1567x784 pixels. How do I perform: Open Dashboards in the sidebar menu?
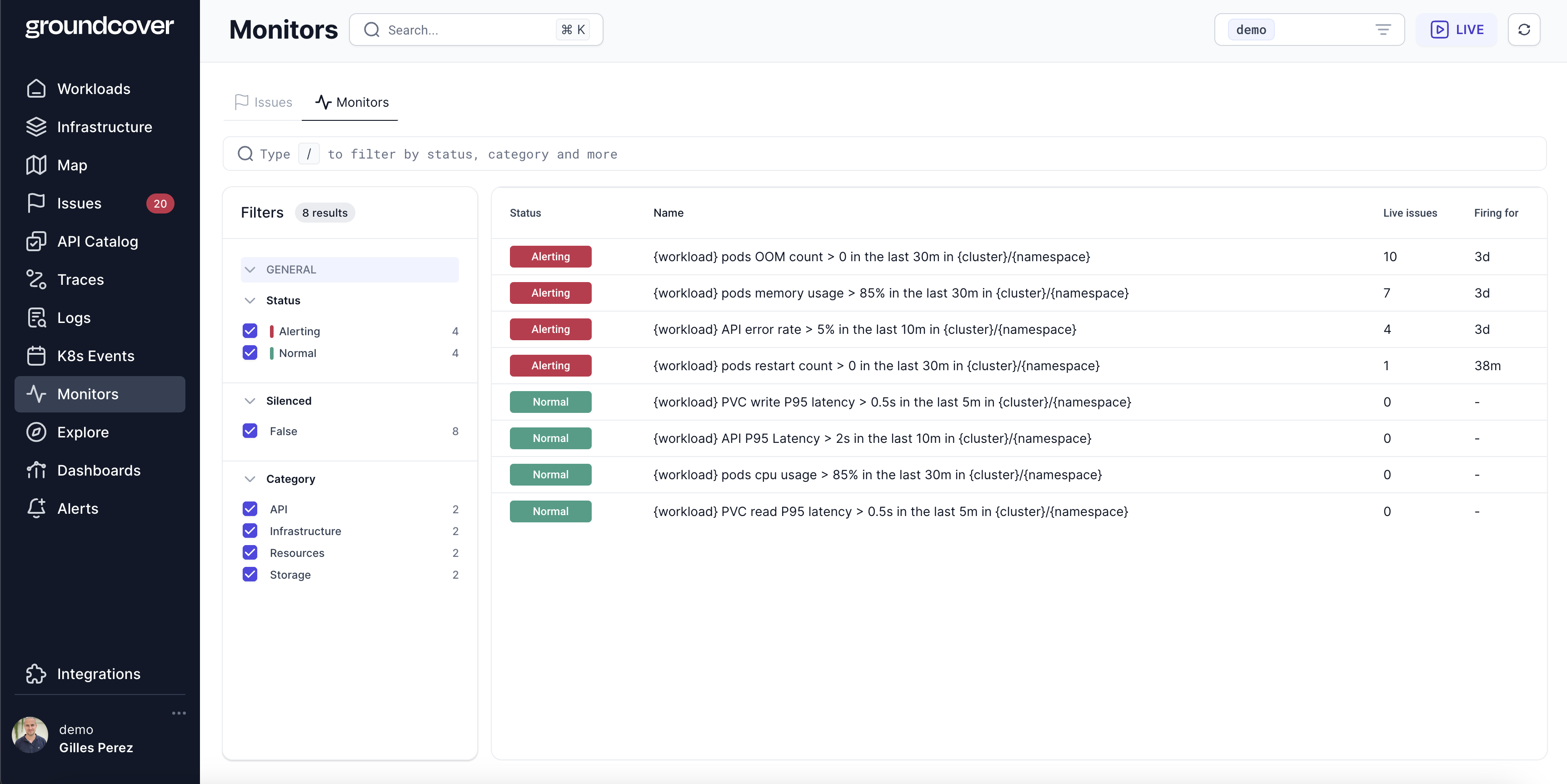pyautogui.click(x=99, y=470)
